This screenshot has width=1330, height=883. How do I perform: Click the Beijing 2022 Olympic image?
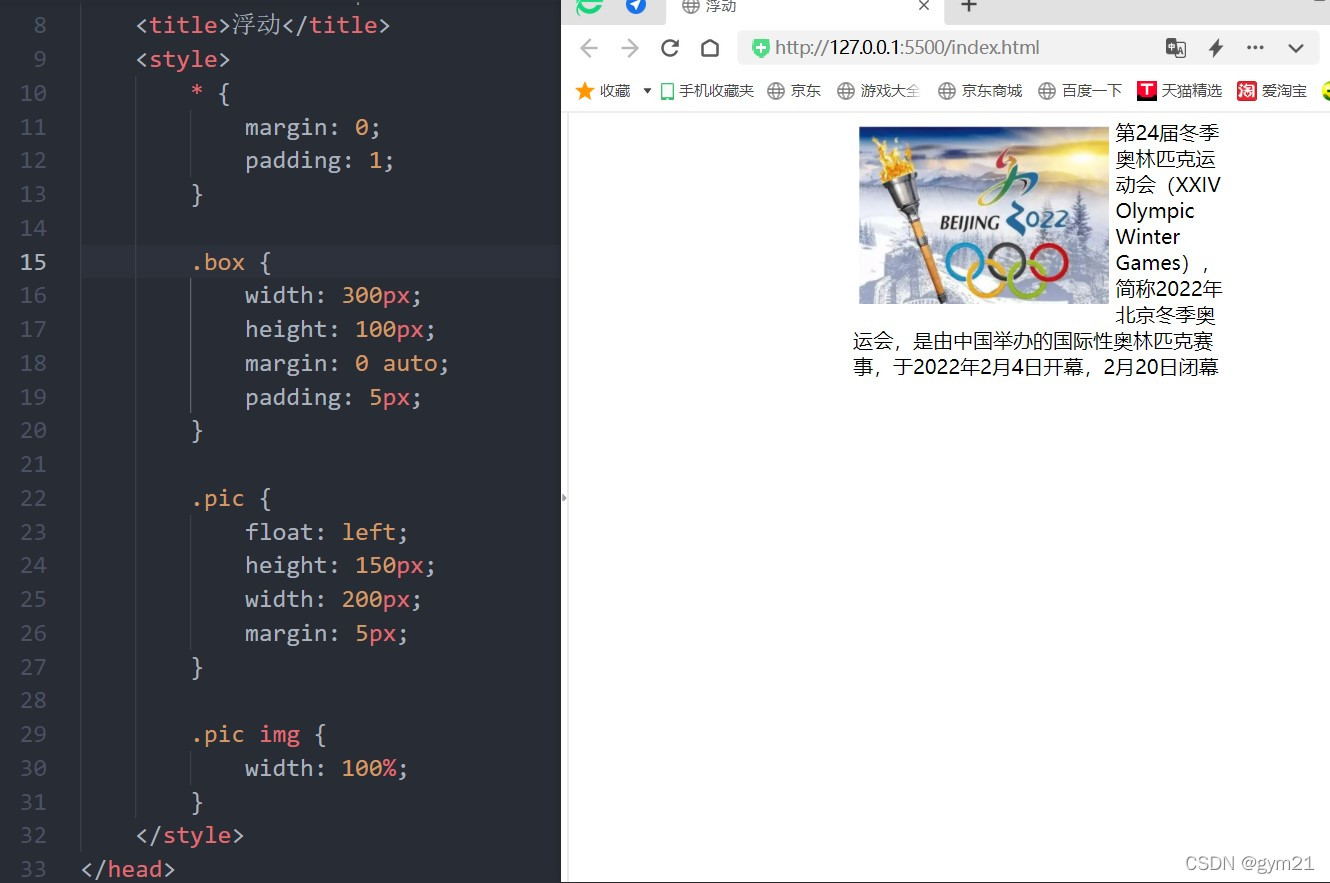pyautogui.click(x=984, y=215)
